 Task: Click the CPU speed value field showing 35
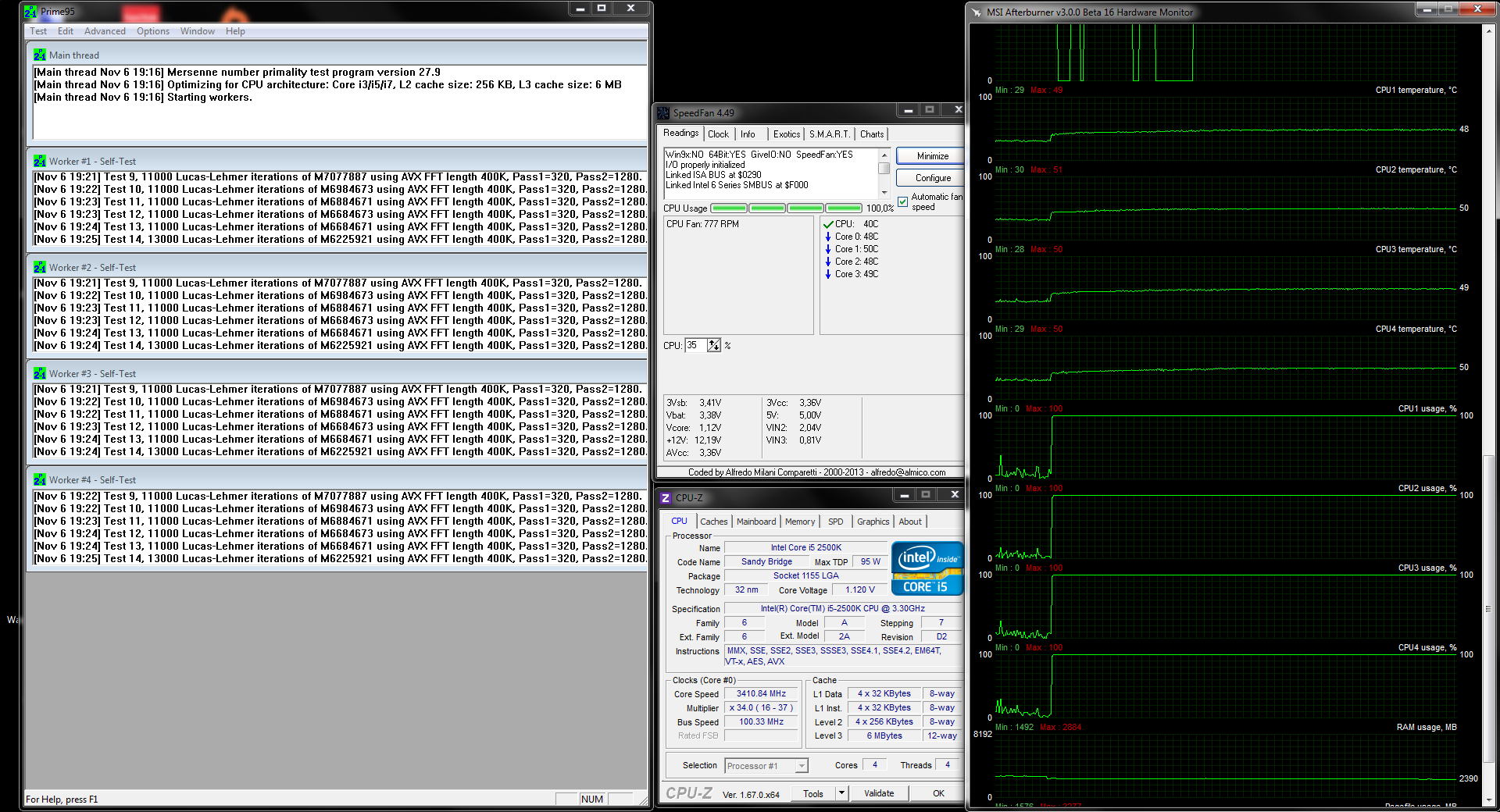click(x=696, y=345)
